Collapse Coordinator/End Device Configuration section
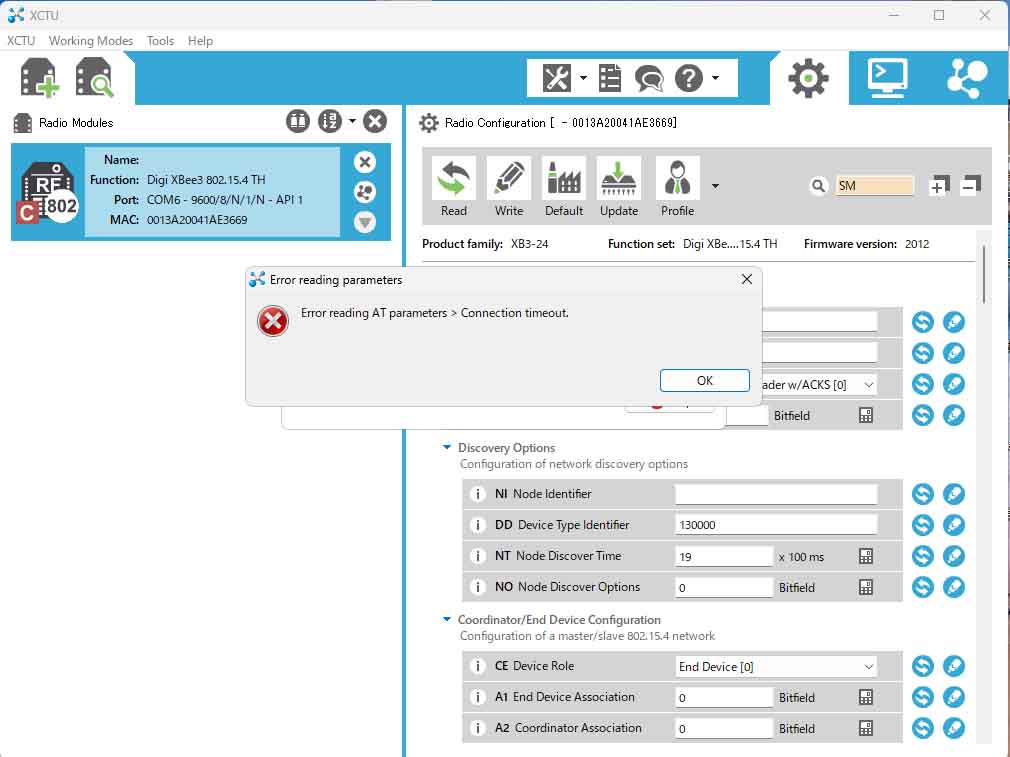 446,619
